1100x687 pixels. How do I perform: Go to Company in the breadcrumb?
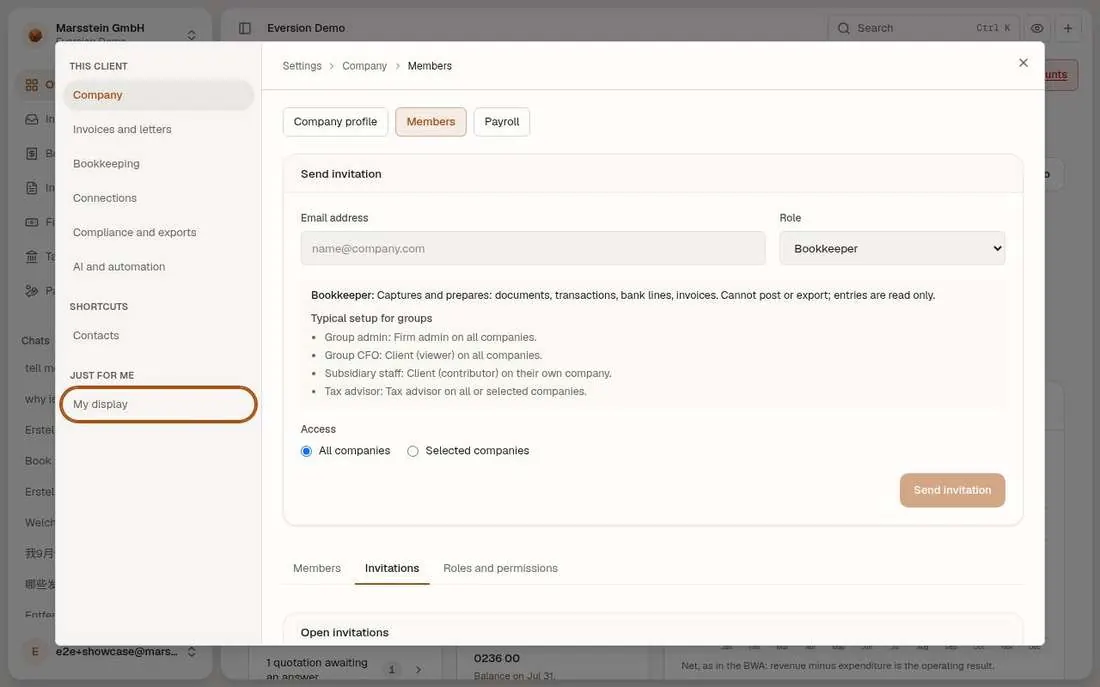pyautogui.click(x=364, y=66)
